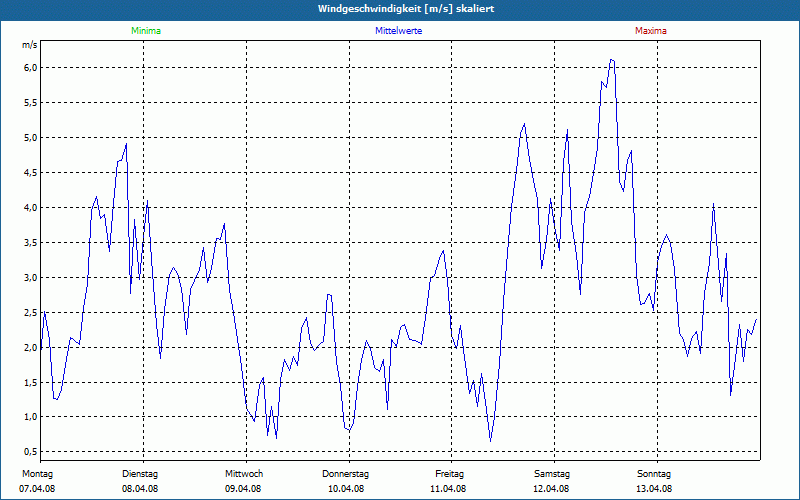Screen dimensions: 800x500
Task: Click the Donnerstag day label
Action: pyautogui.click(x=345, y=474)
